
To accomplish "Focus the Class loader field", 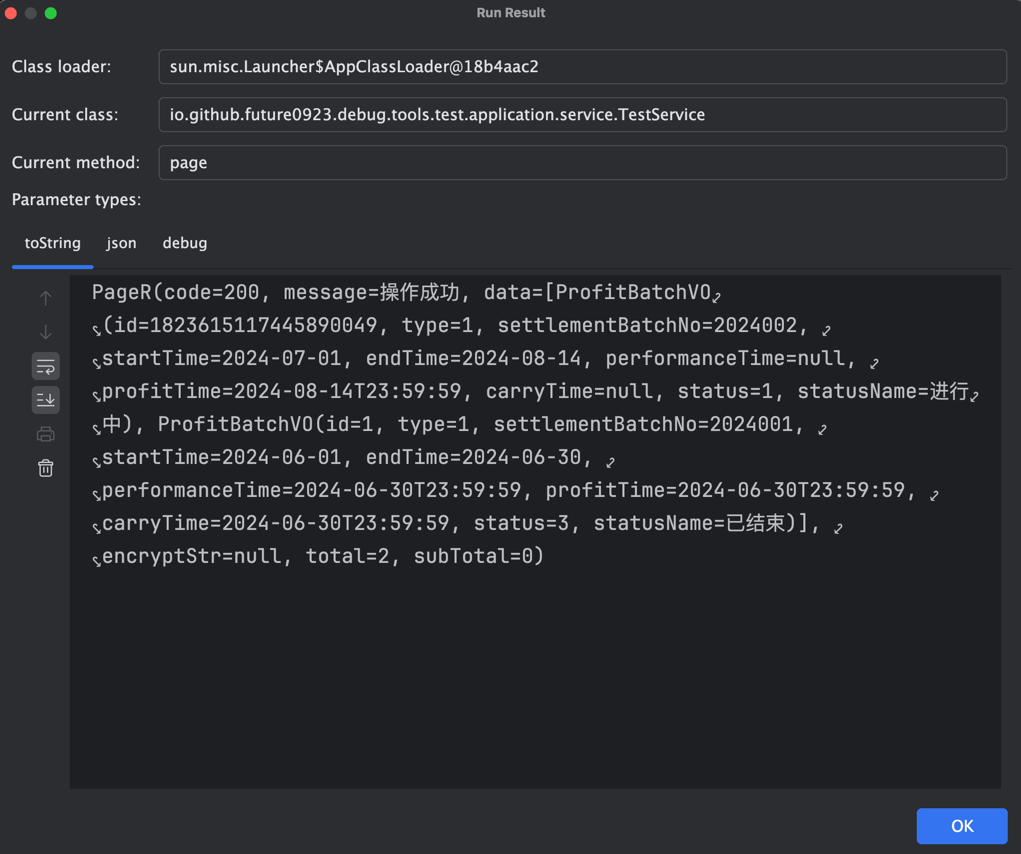I will tap(583, 66).
